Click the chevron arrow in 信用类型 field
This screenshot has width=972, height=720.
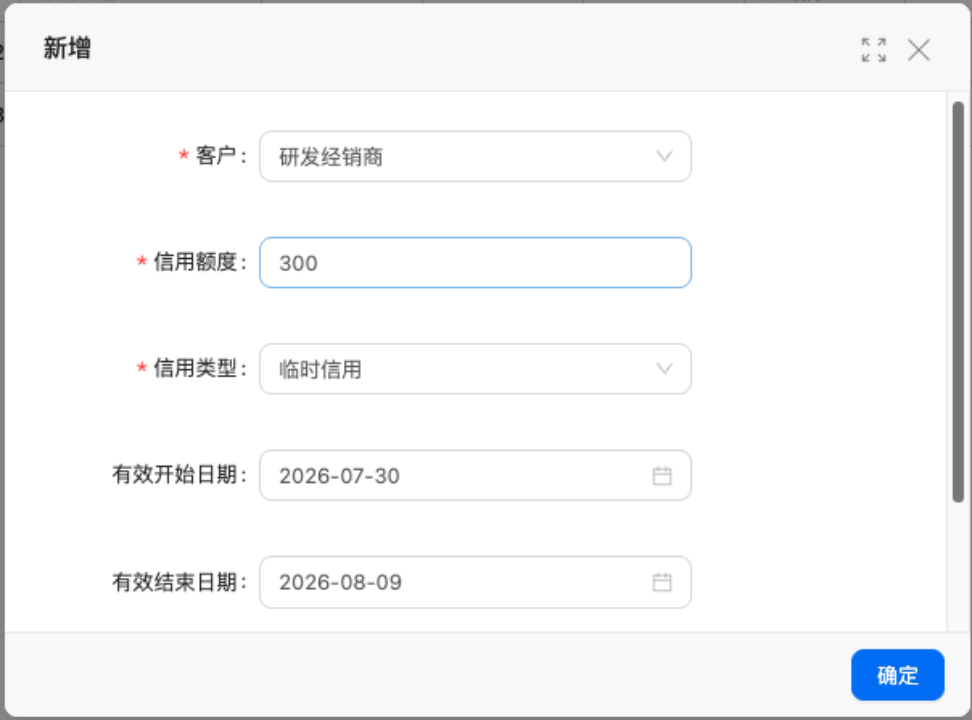click(664, 369)
